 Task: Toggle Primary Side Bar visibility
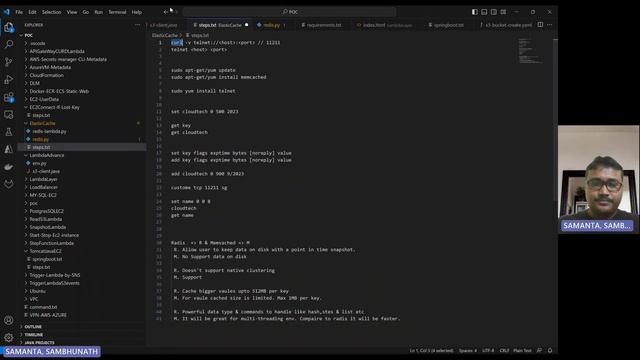coord(474,12)
